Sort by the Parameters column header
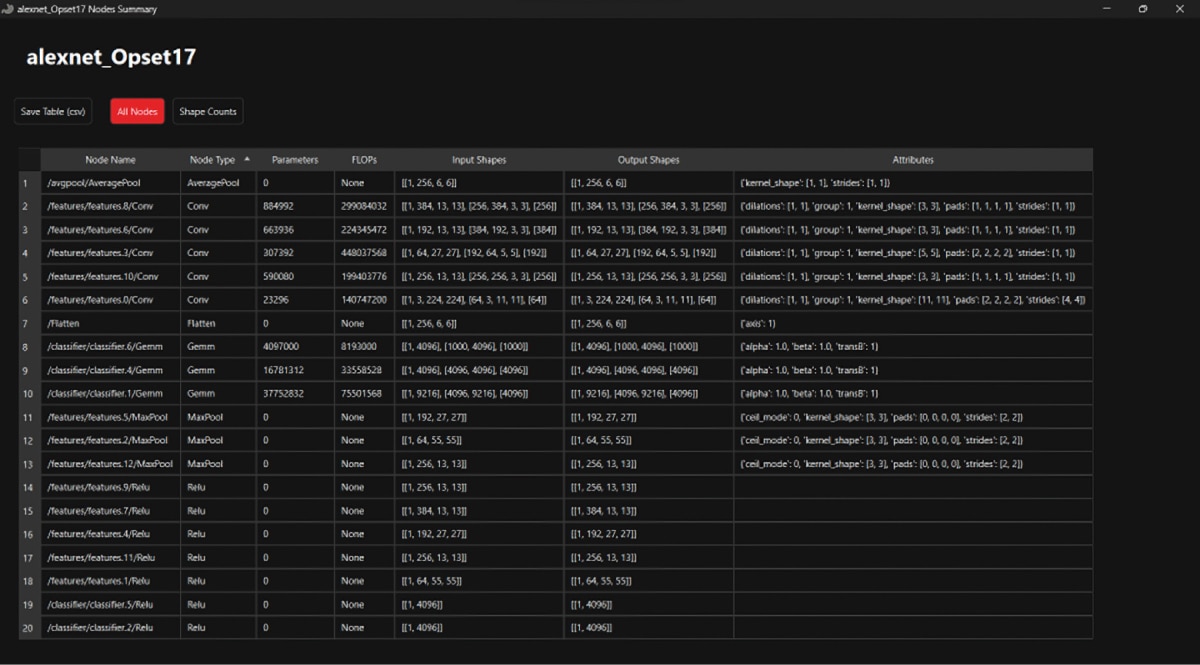Screen dimensions: 1200x665 [295, 160]
